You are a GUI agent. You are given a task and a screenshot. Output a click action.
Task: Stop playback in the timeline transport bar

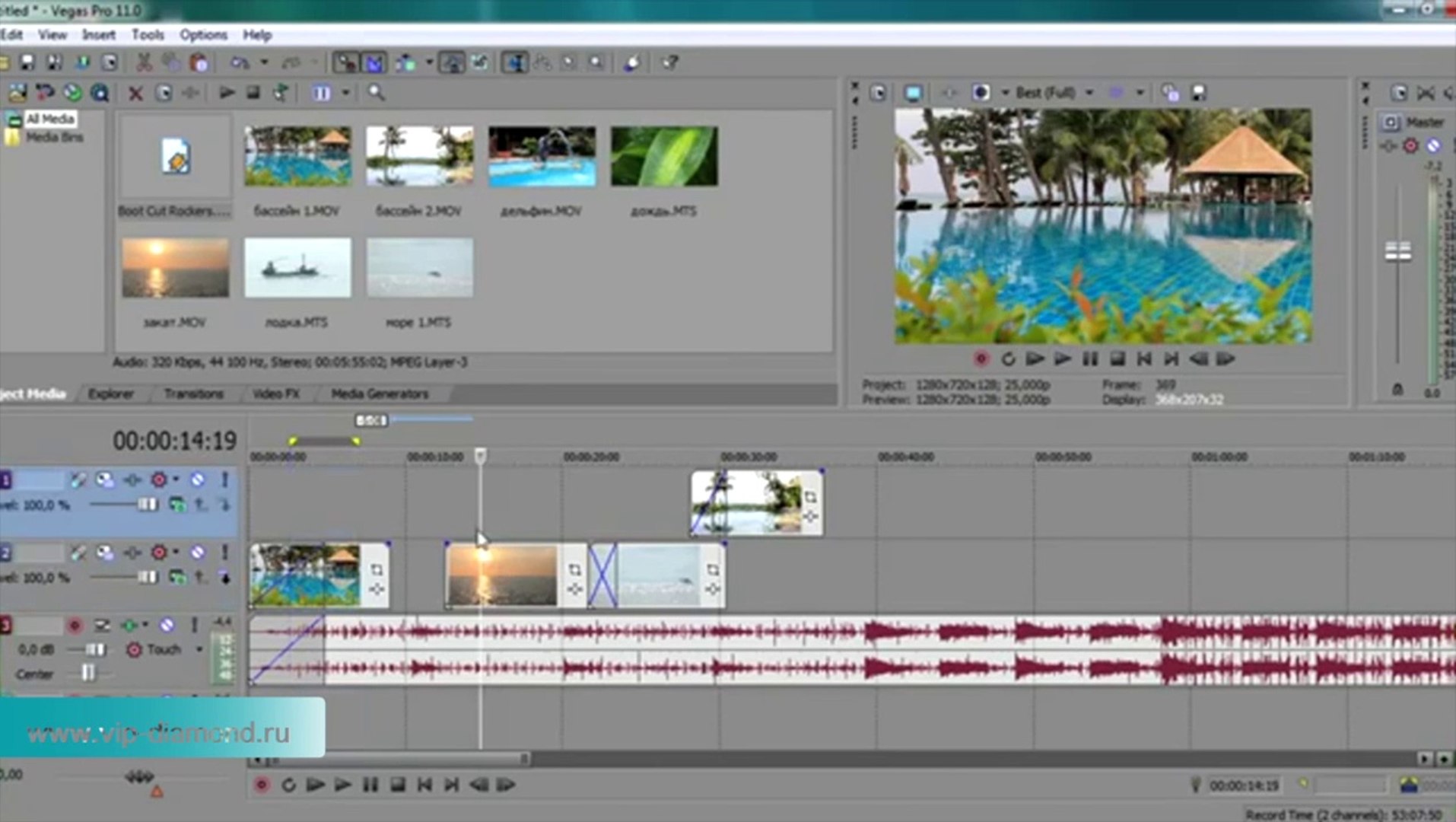397,785
